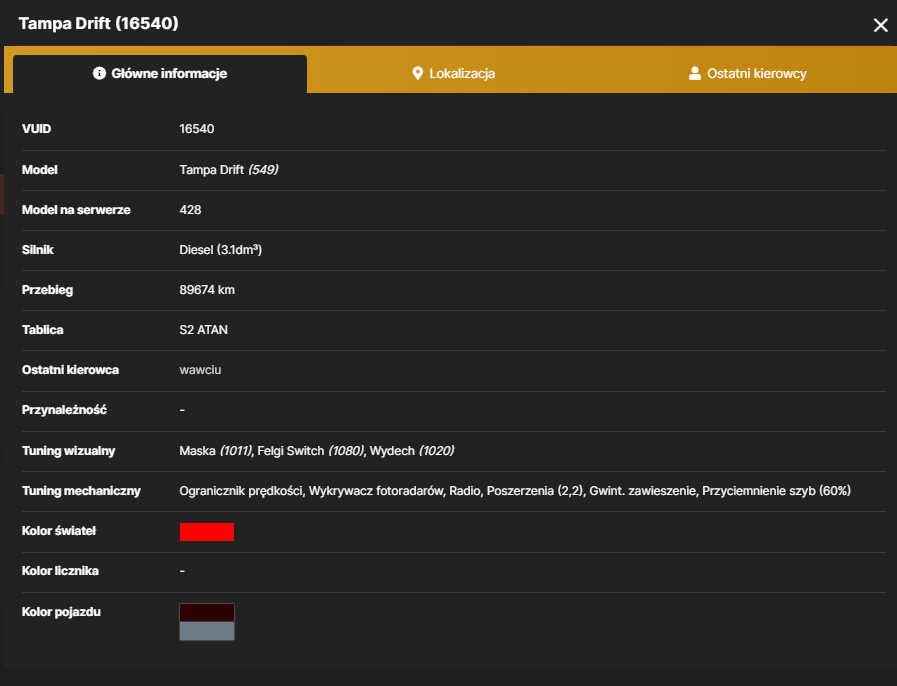Click the dark maroon vehicle color swatch
This screenshot has height=686, width=897.
click(207, 613)
